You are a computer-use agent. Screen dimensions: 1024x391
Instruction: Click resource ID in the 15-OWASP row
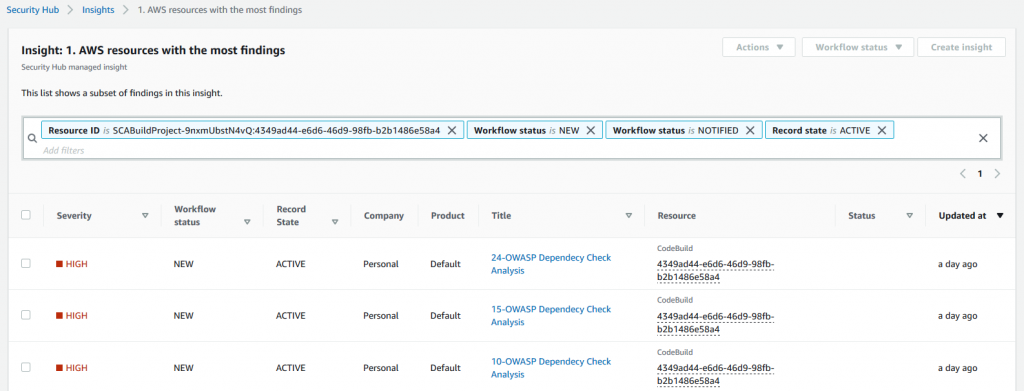pos(716,322)
